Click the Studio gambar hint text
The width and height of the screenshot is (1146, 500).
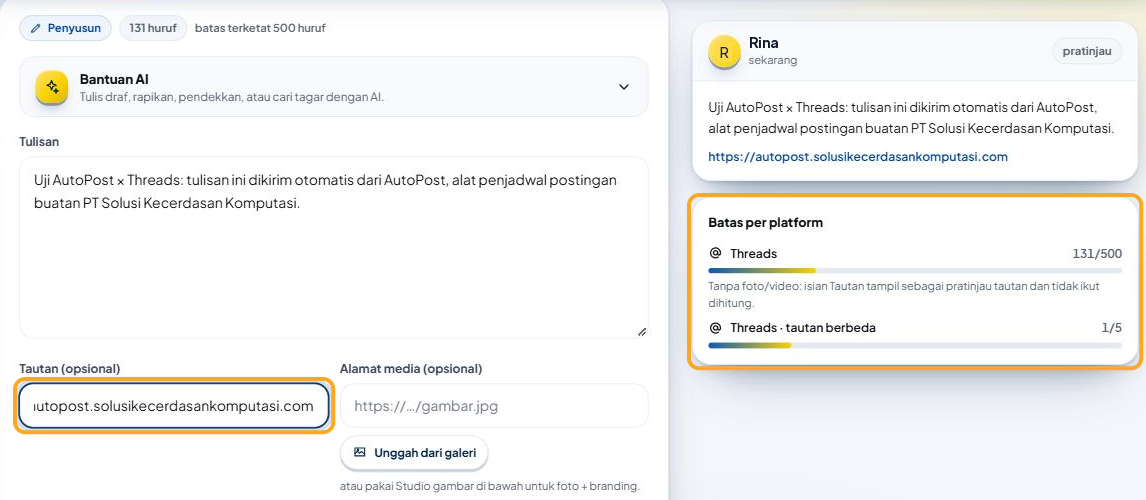[490, 486]
